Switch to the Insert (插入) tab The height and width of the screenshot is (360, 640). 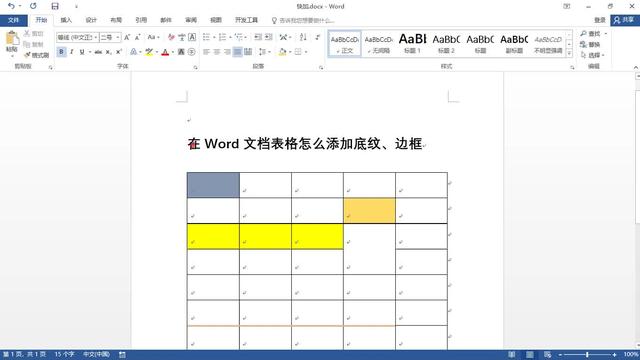click(66, 20)
